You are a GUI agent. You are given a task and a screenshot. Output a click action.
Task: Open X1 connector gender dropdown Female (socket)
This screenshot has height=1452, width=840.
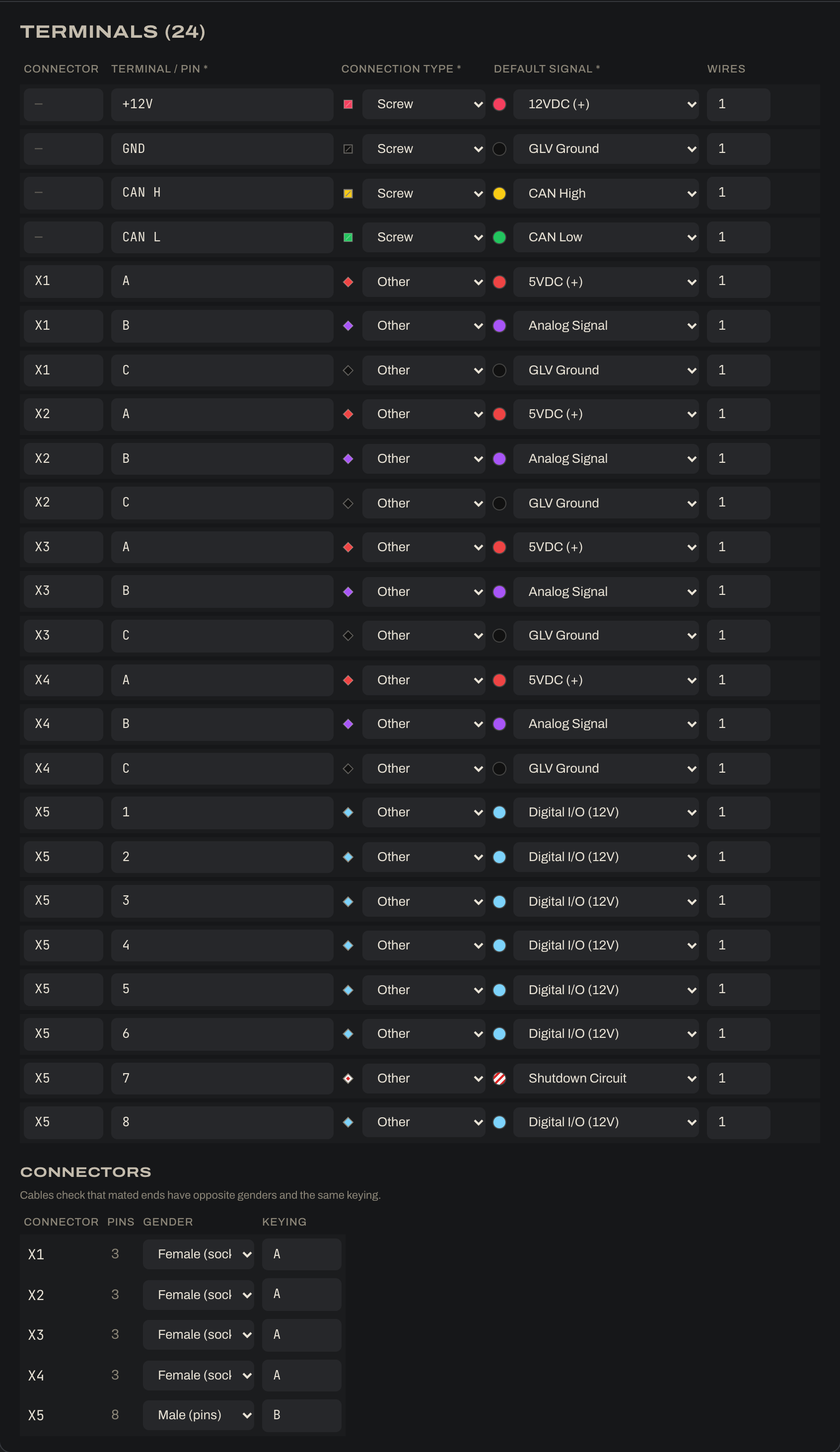pos(198,1254)
